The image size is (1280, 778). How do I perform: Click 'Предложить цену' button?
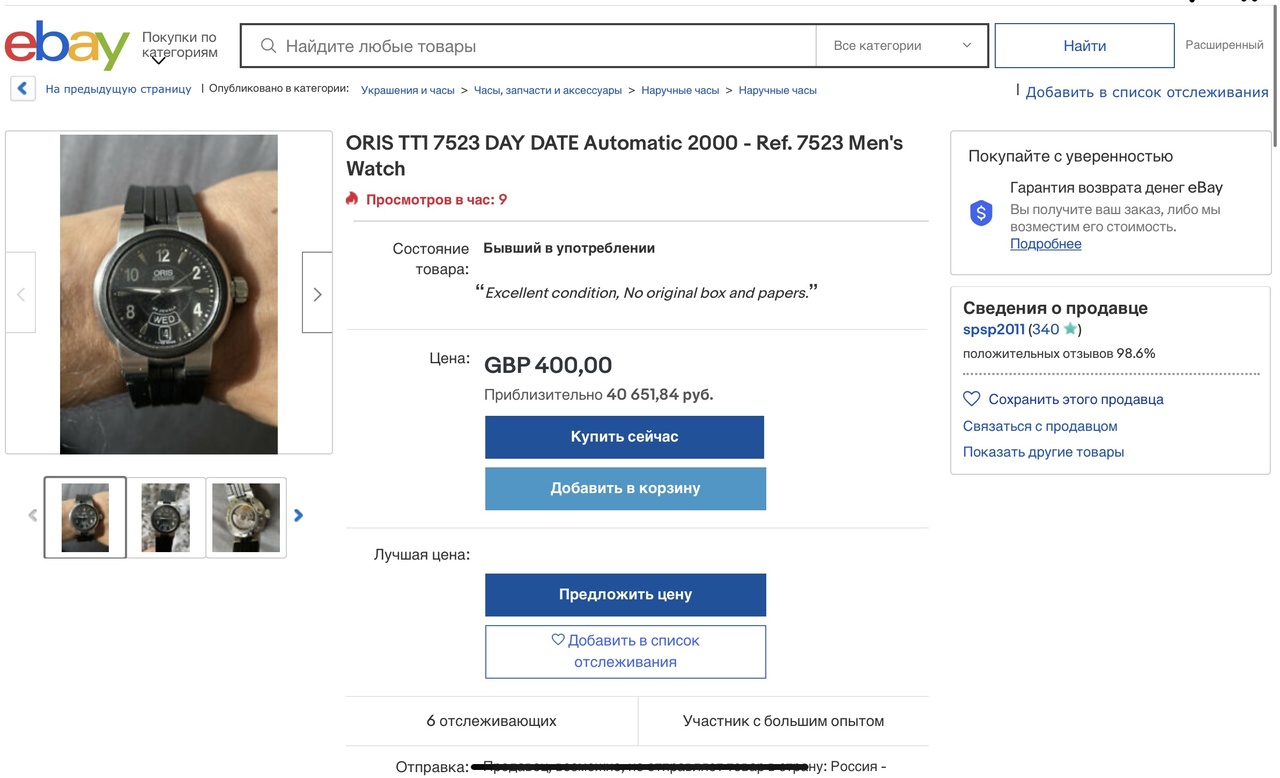click(625, 595)
